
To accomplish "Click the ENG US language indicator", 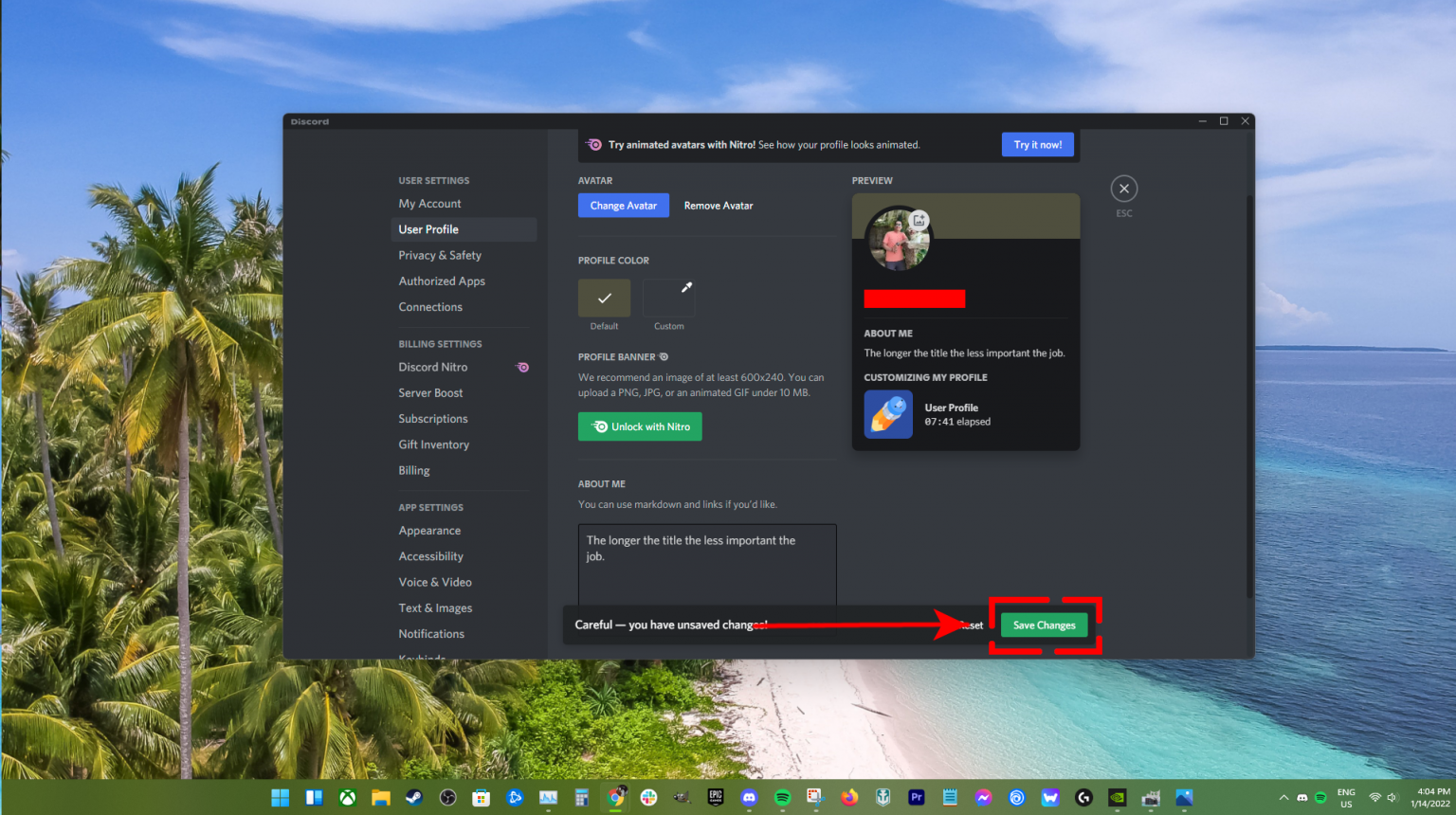I will 1346,798.
